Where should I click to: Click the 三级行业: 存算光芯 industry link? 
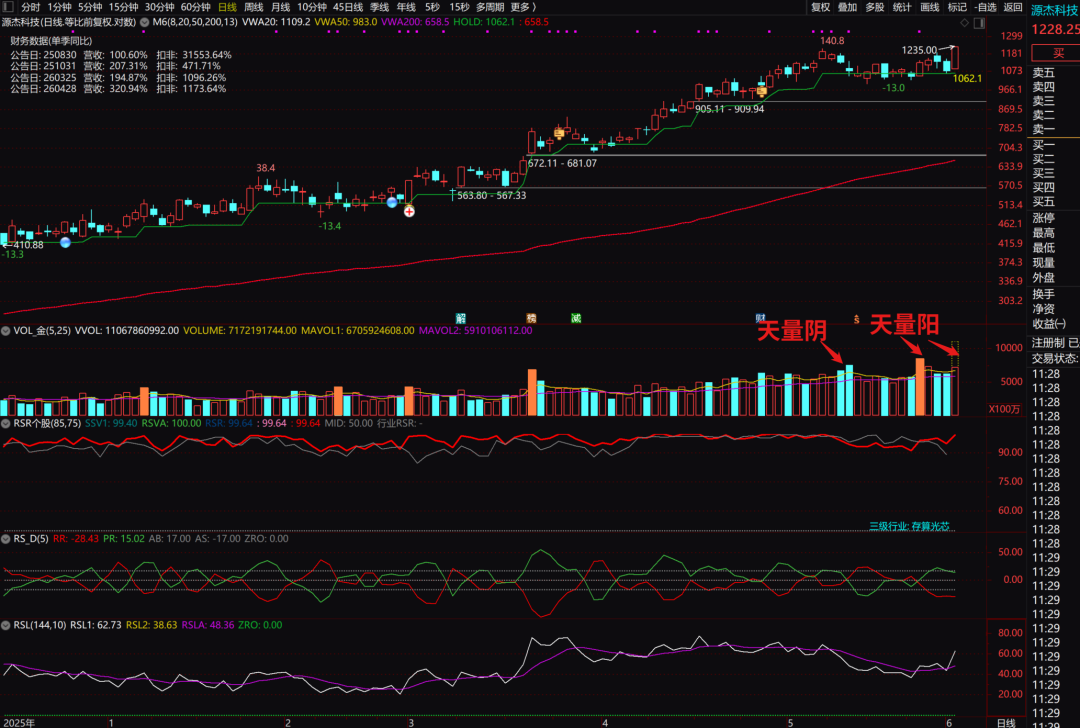point(909,526)
